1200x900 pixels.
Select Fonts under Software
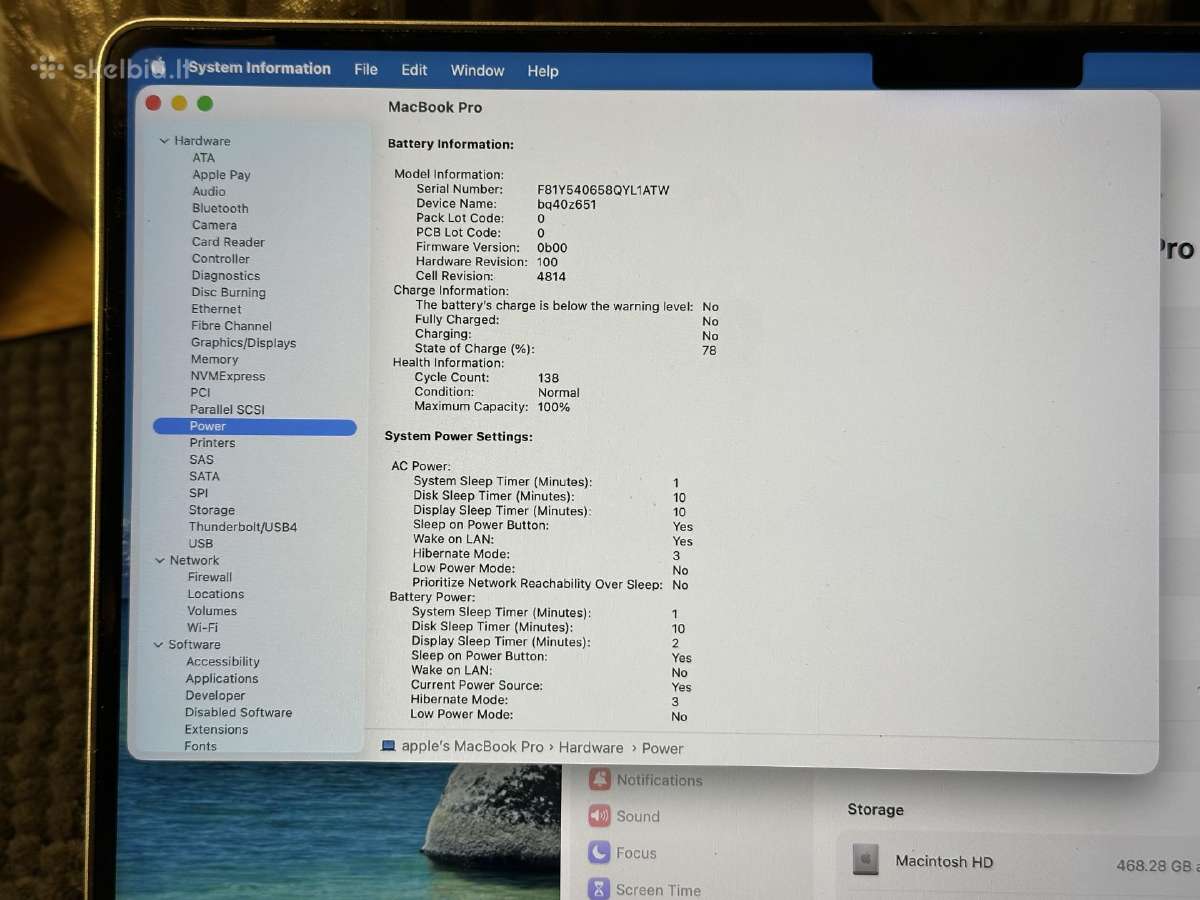pos(200,746)
